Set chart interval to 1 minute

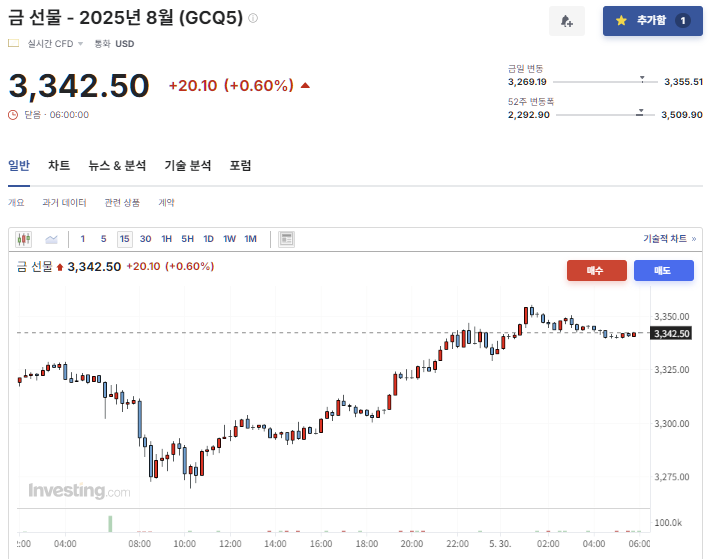pyautogui.click(x=83, y=239)
